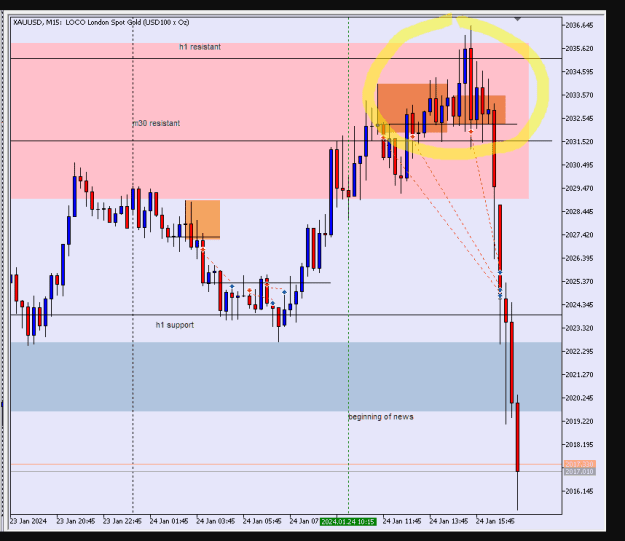Select the small orange rectangle above 24 Jan 03:45

pyautogui.click(x=202, y=220)
